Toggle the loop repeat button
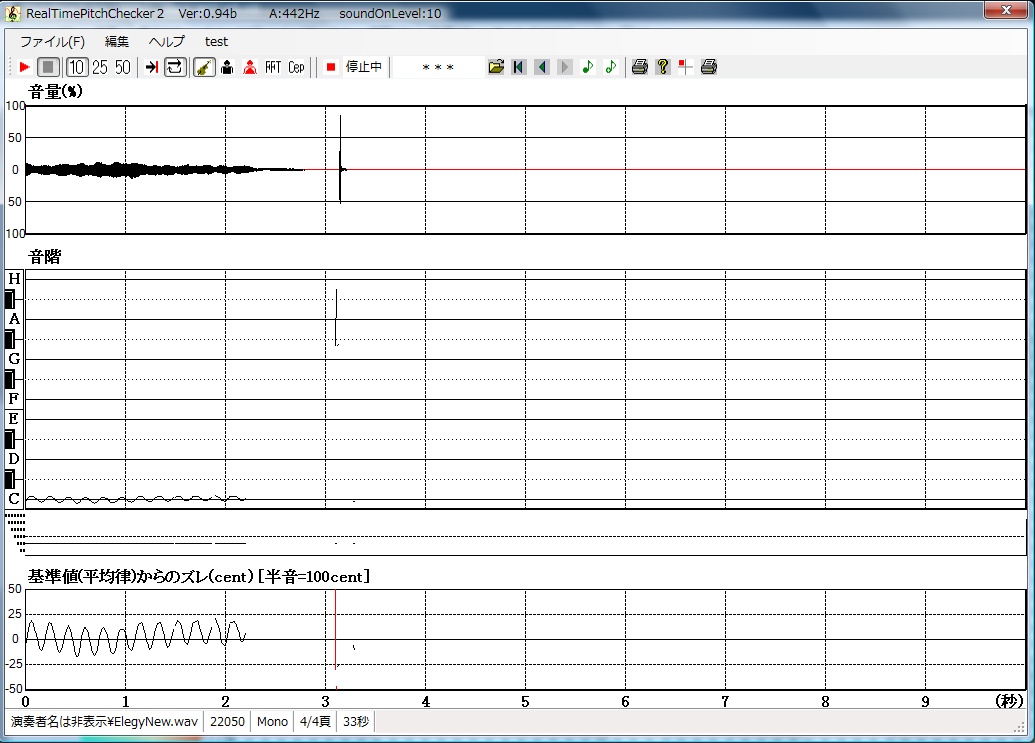The height and width of the screenshot is (743, 1035). coord(175,67)
